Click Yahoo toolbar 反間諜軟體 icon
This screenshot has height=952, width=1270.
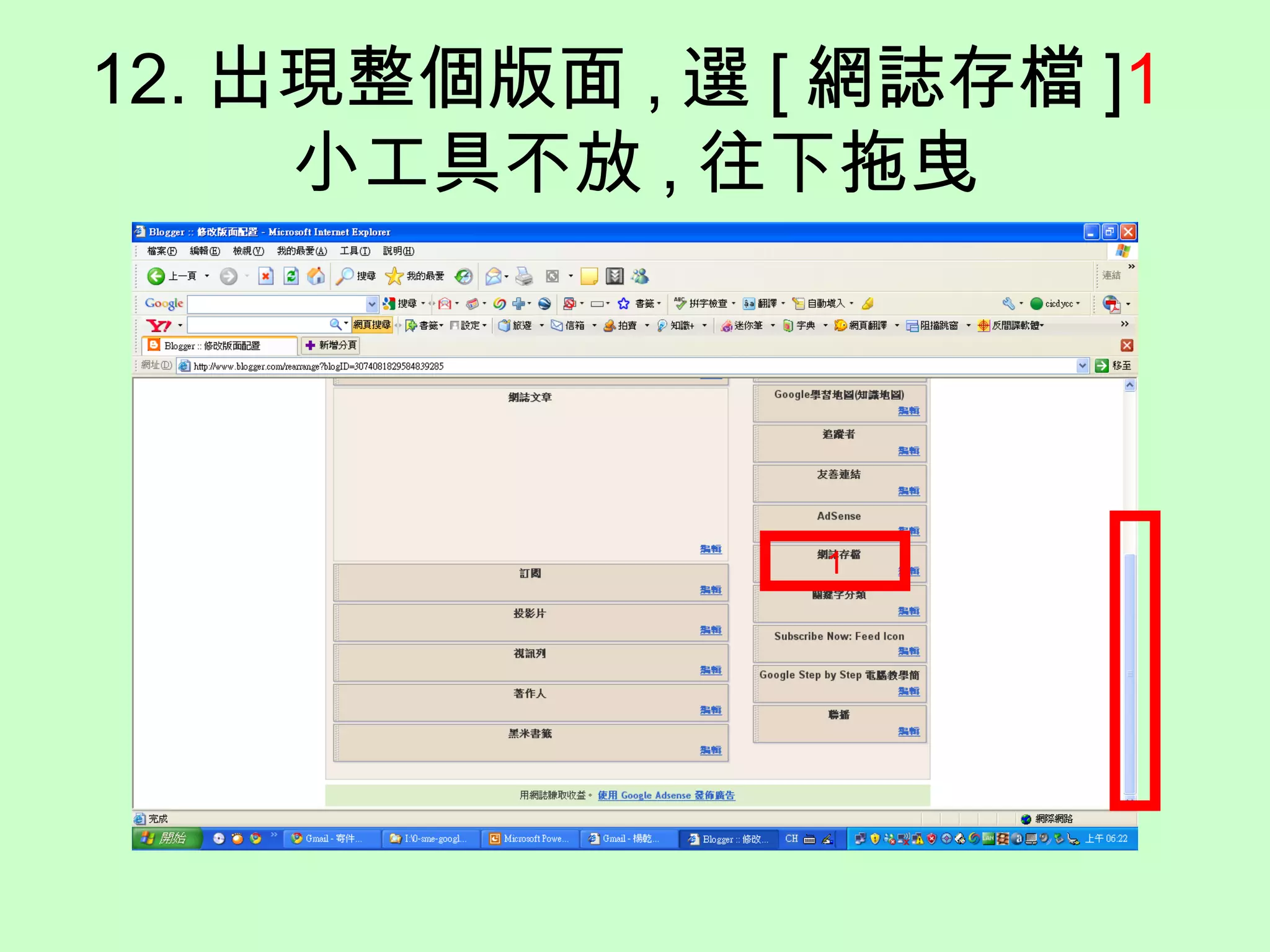pyautogui.click(x=984, y=325)
